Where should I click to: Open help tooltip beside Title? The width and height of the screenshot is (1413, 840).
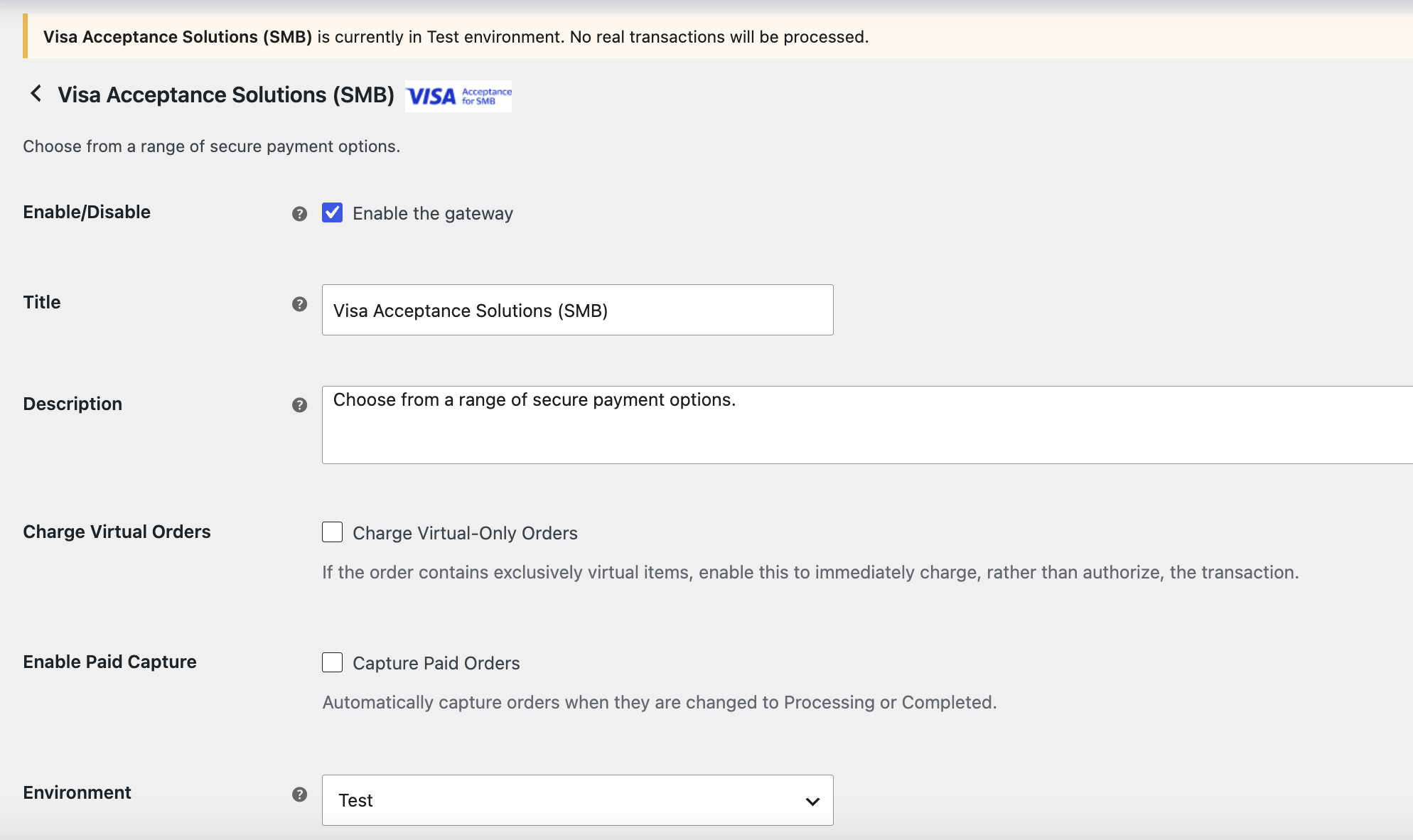click(300, 304)
